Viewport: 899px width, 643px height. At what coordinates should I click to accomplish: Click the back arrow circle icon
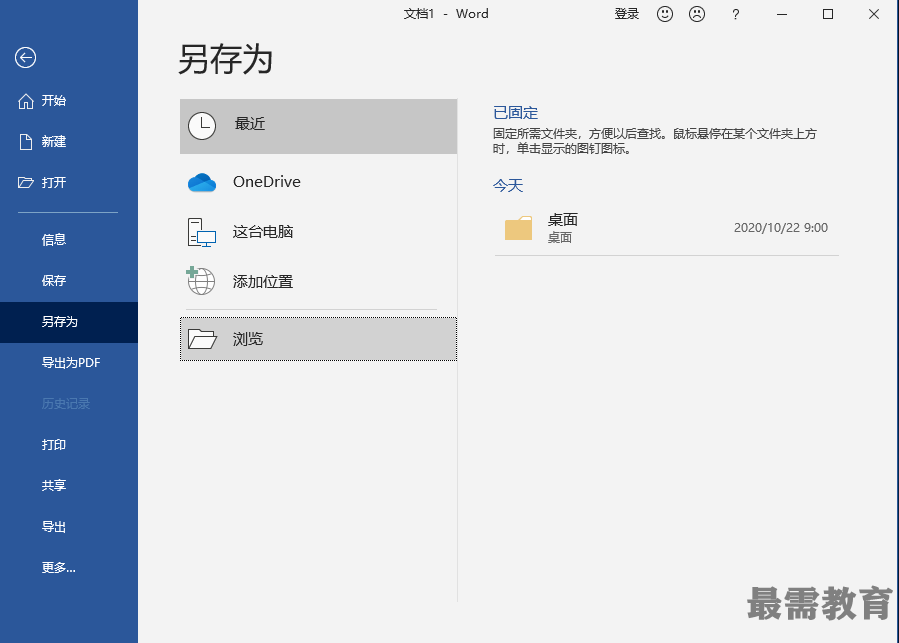tap(25, 57)
